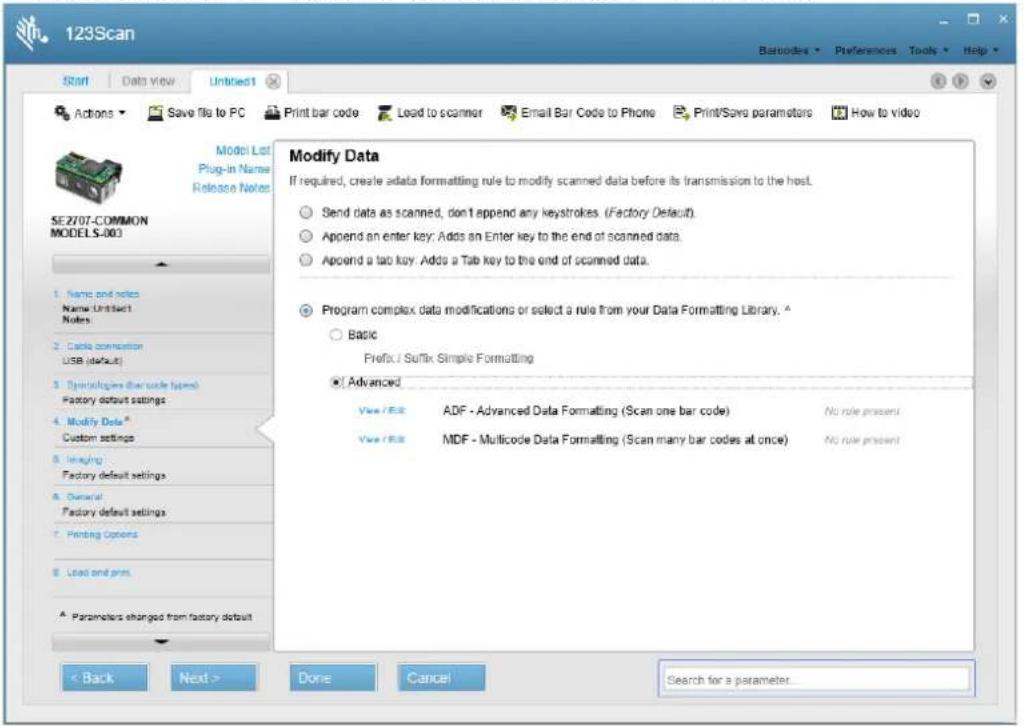Close the Untitled1 tab with the X icon
The width and height of the screenshot is (1024, 726).
tap(274, 82)
